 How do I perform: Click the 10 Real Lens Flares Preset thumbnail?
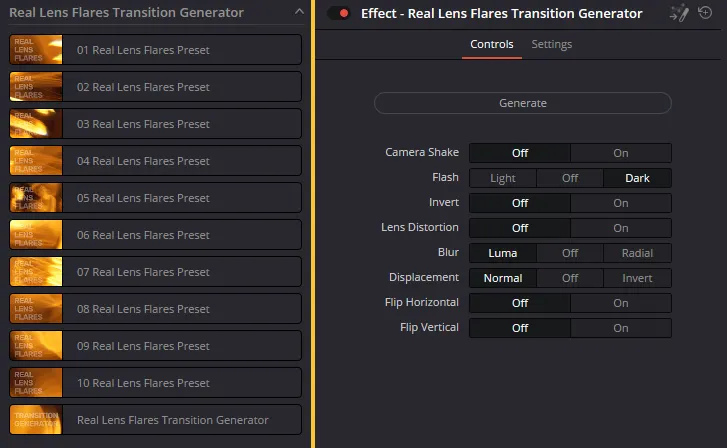pos(36,383)
